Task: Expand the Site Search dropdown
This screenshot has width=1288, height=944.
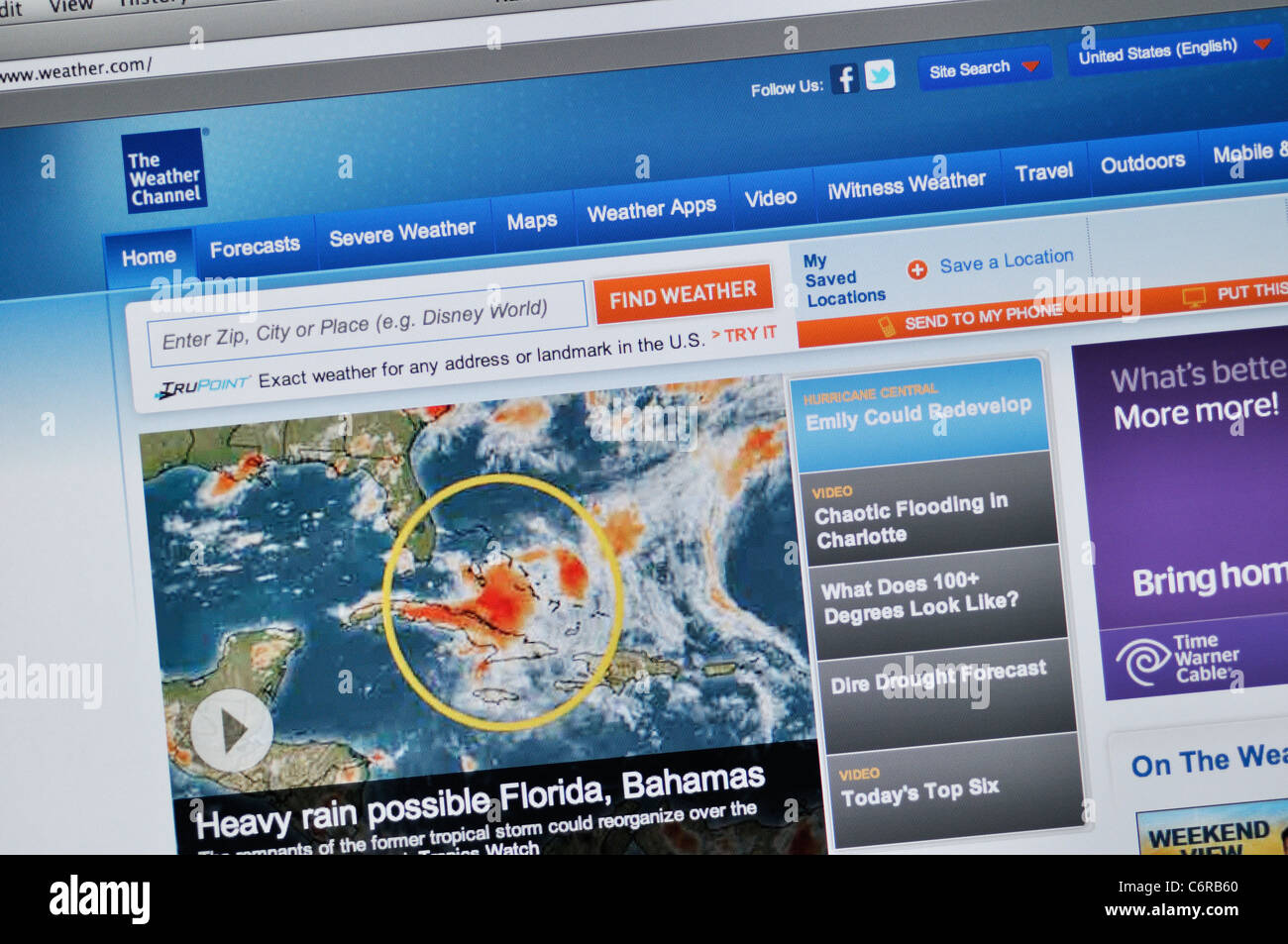Action: (x=983, y=68)
